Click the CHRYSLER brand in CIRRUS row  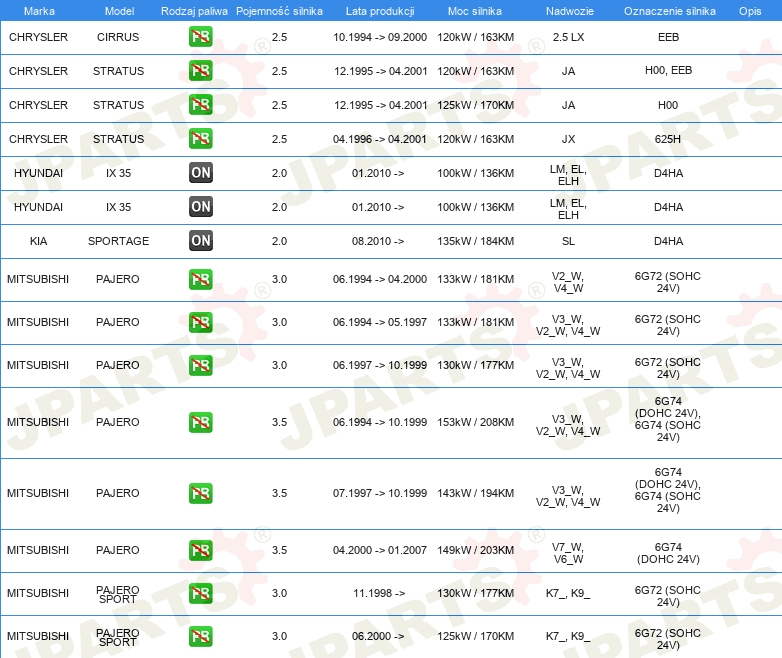tap(38, 37)
